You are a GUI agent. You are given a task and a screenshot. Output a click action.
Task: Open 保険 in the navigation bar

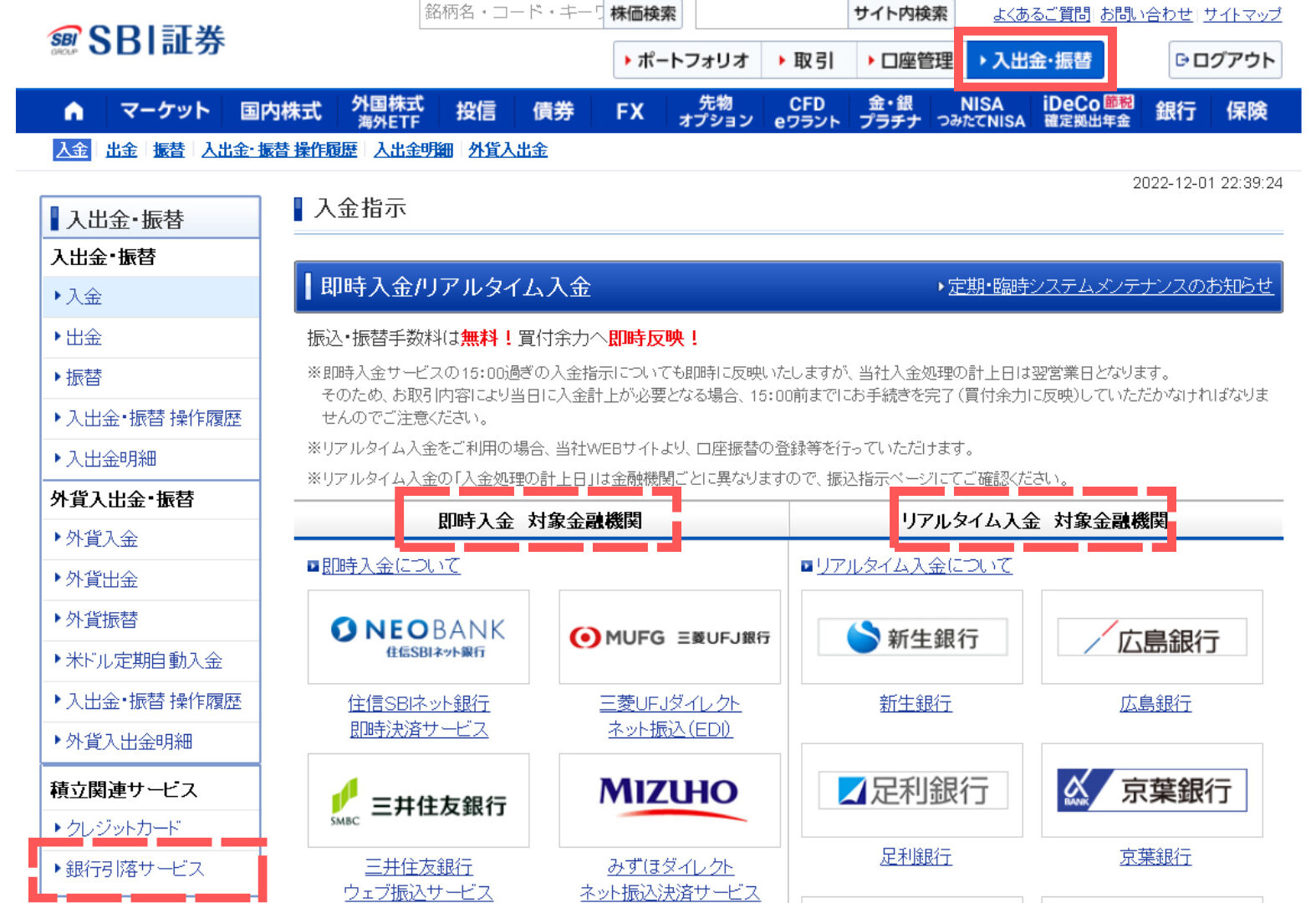[x=1247, y=110]
